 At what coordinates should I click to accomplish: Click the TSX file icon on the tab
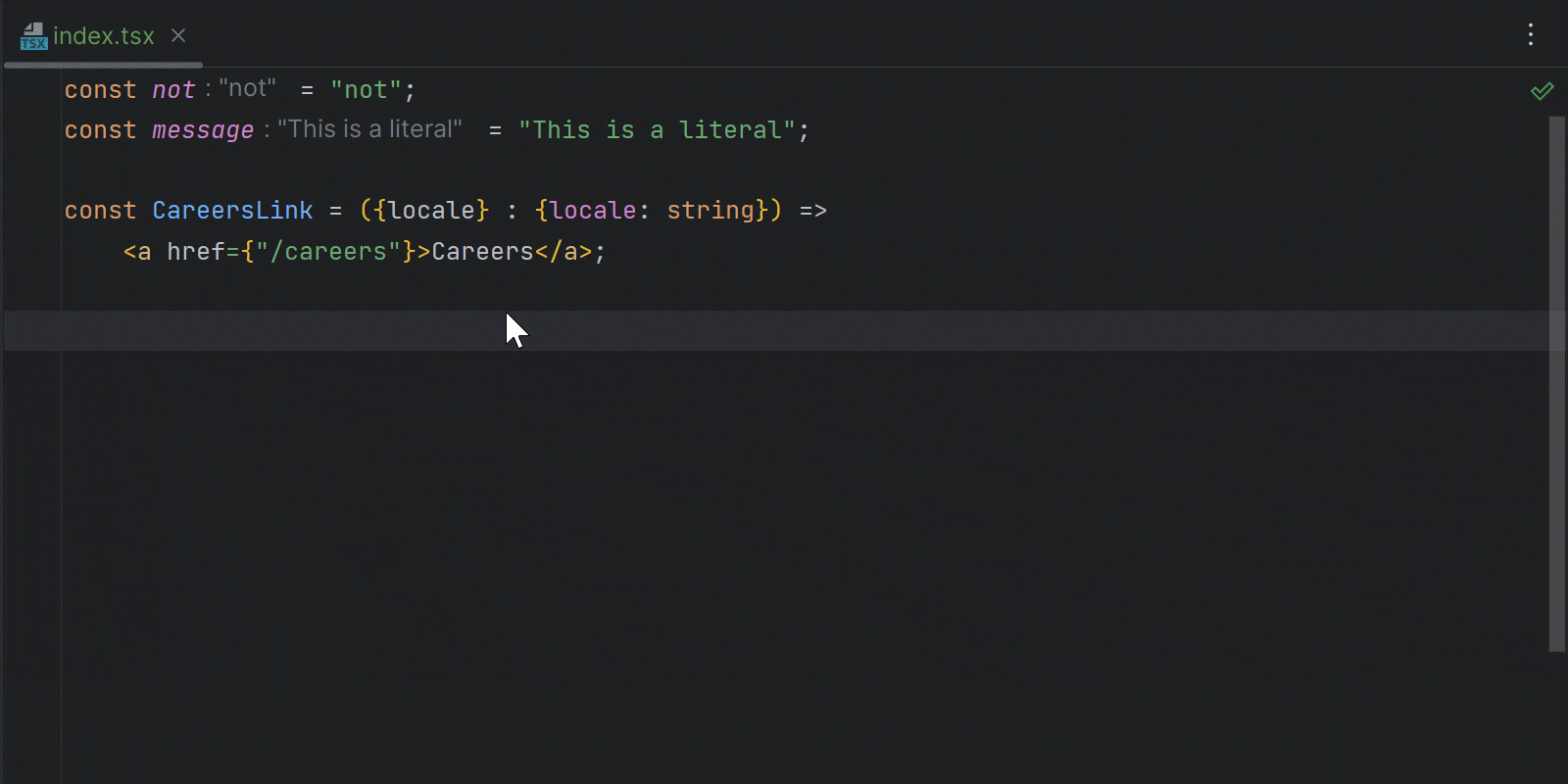coord(33,37)
